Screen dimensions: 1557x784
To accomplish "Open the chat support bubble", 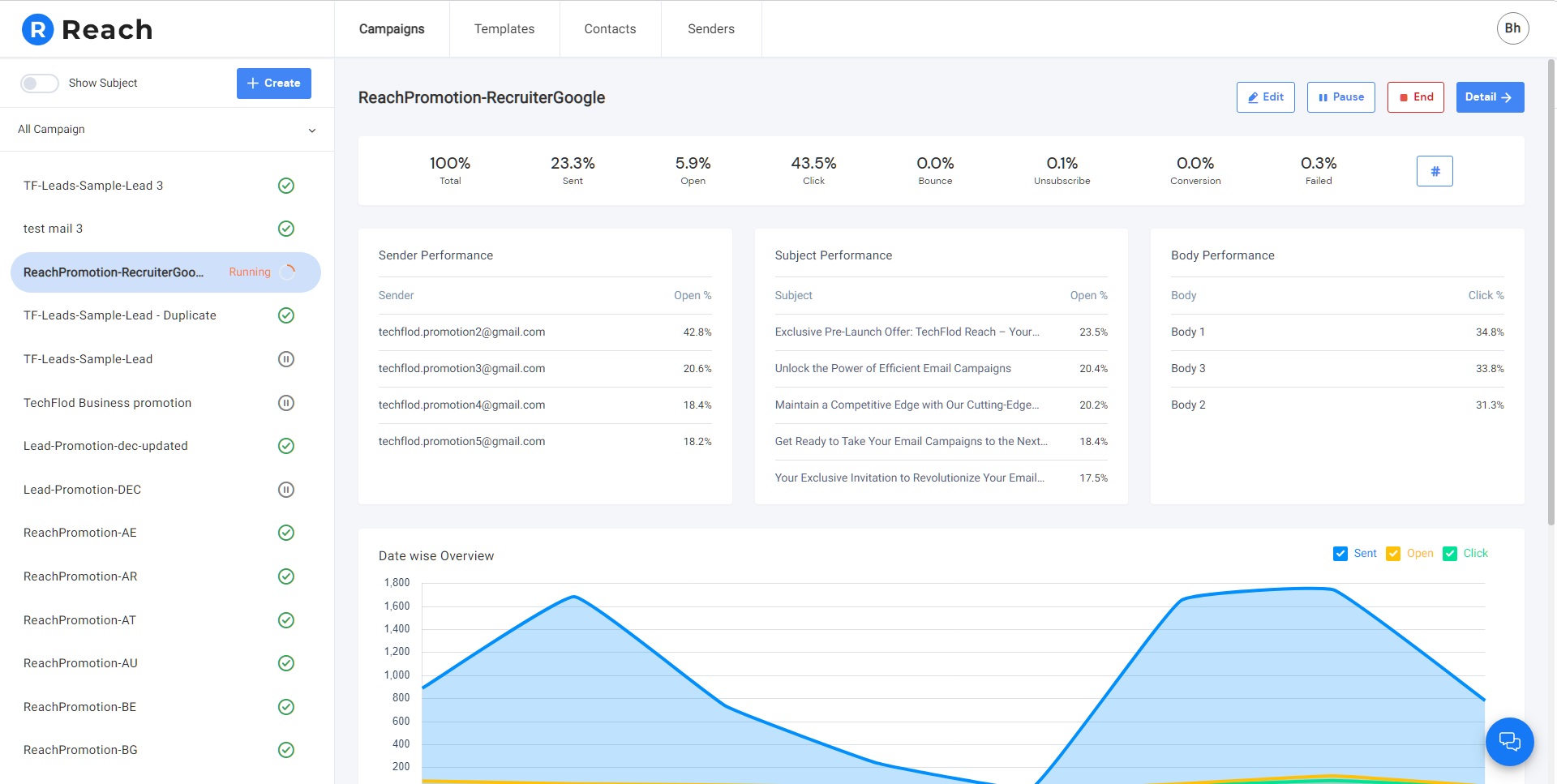I will coord(1509,741).
